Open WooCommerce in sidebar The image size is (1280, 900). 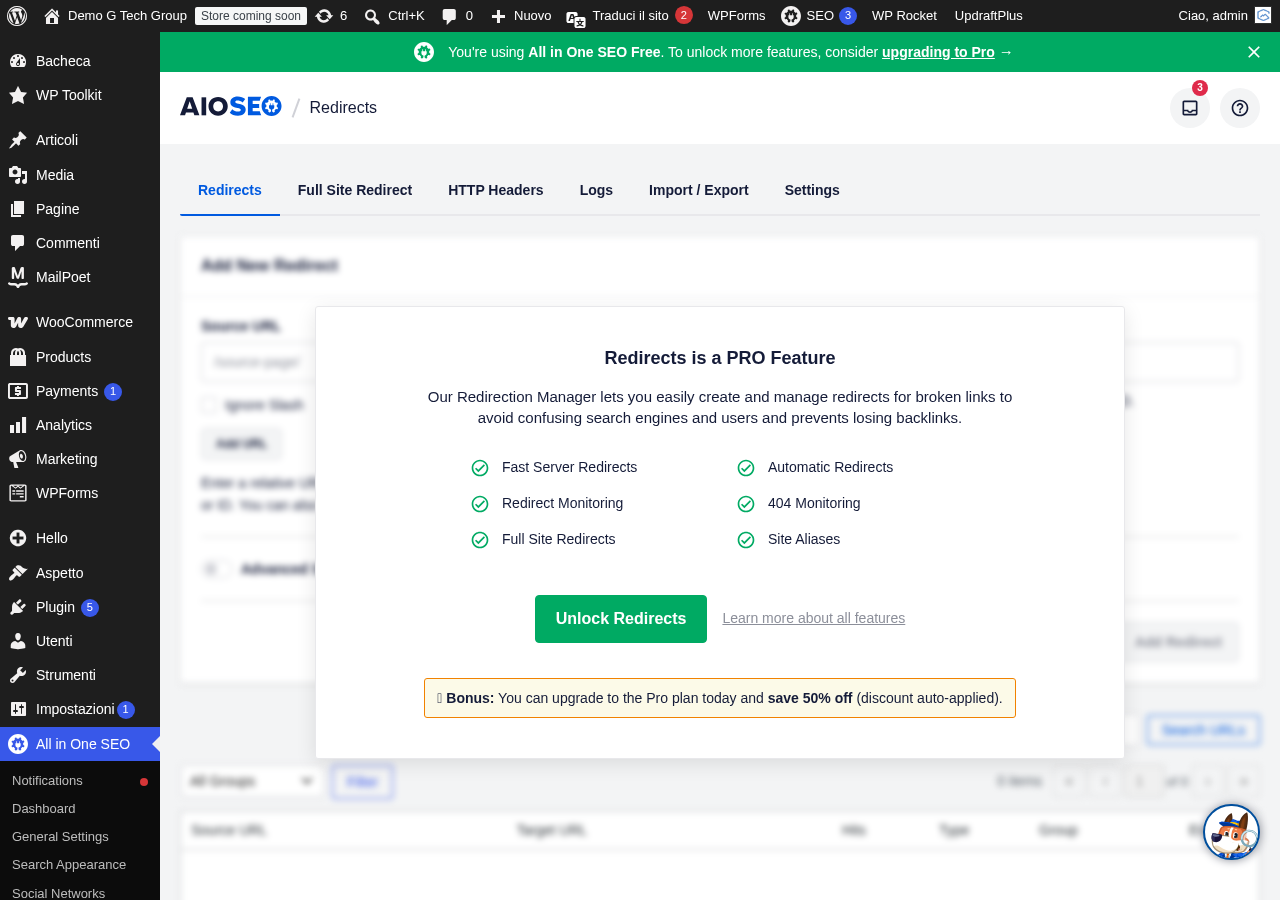point(80,322)
